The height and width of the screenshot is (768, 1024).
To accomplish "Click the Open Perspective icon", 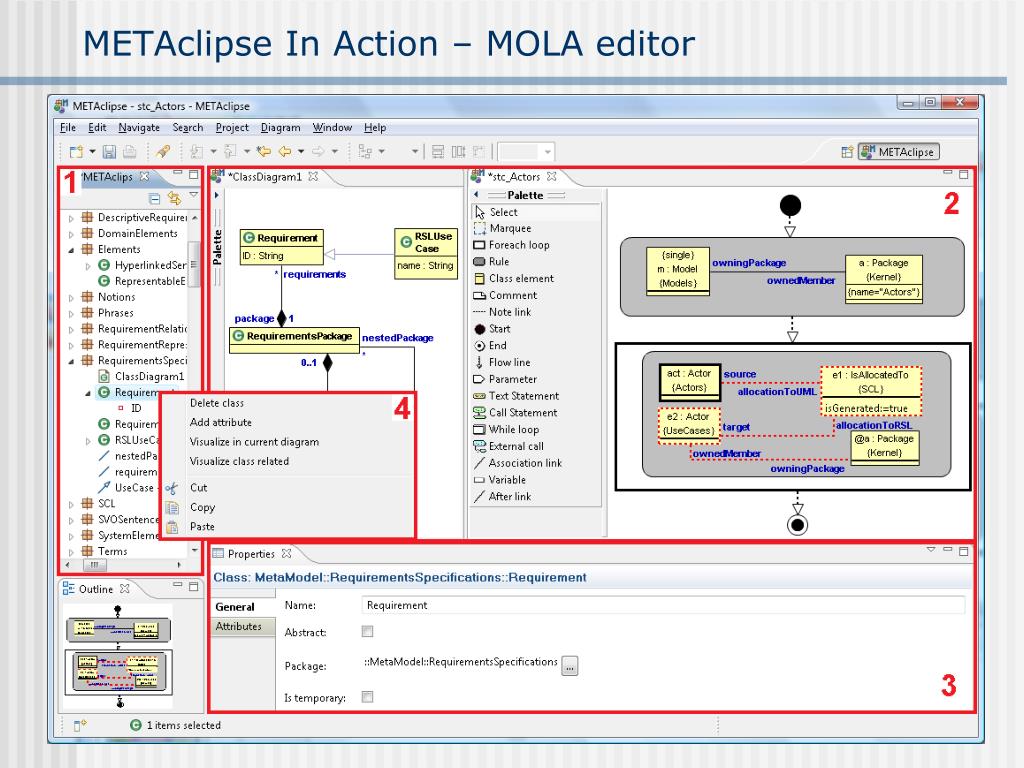I will (847, 152).
